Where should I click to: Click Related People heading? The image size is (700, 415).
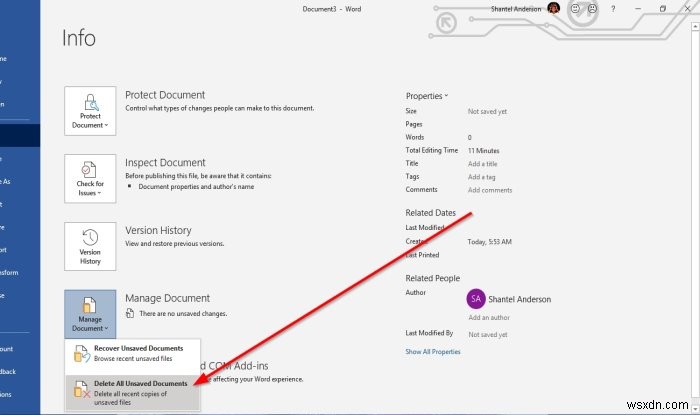[432, 278]
